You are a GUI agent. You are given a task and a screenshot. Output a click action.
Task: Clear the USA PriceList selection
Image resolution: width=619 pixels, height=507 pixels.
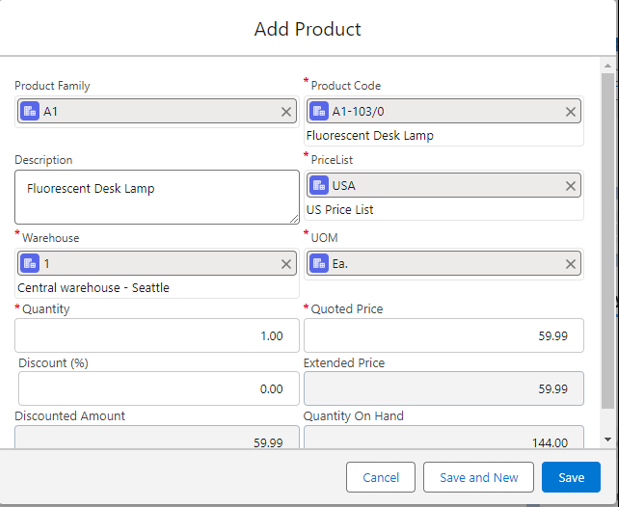[x=571, y=186]
